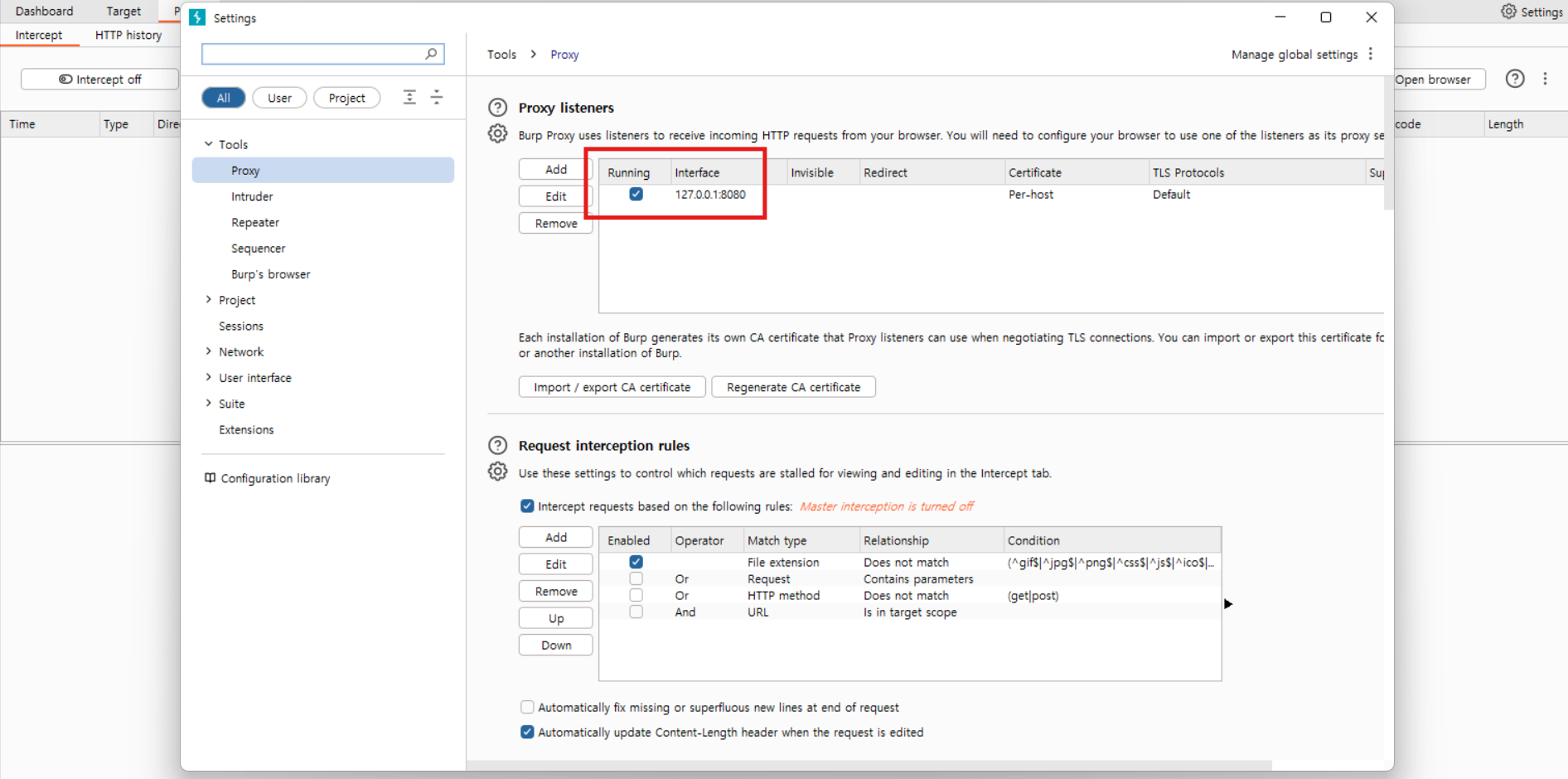Add a new request interception rule

556,537
